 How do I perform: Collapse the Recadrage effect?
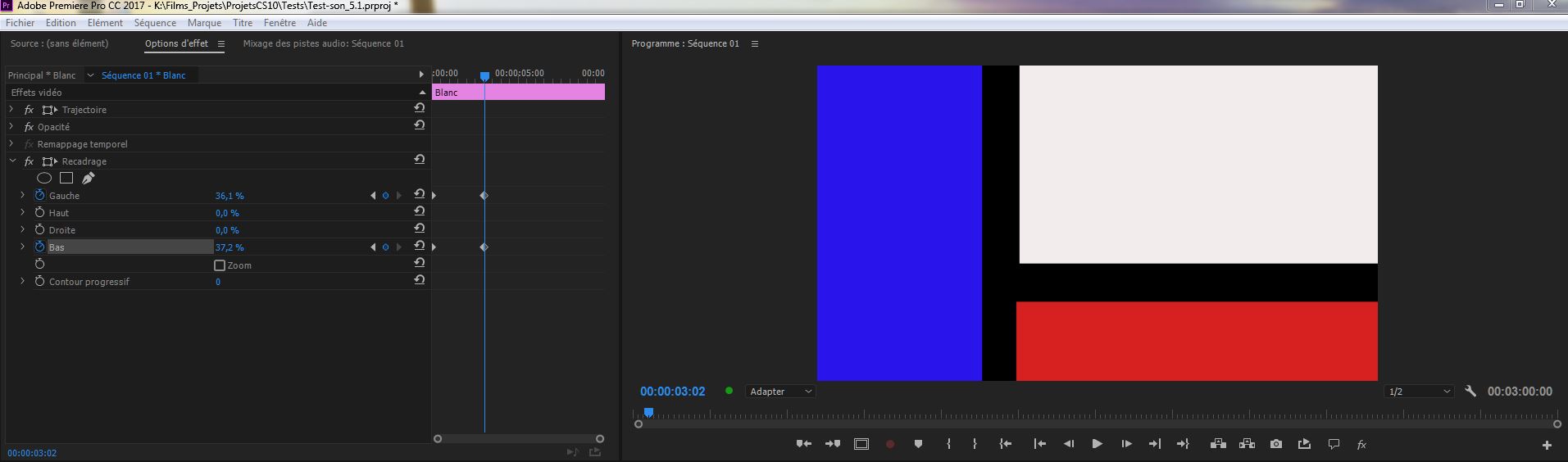[11, 161]
